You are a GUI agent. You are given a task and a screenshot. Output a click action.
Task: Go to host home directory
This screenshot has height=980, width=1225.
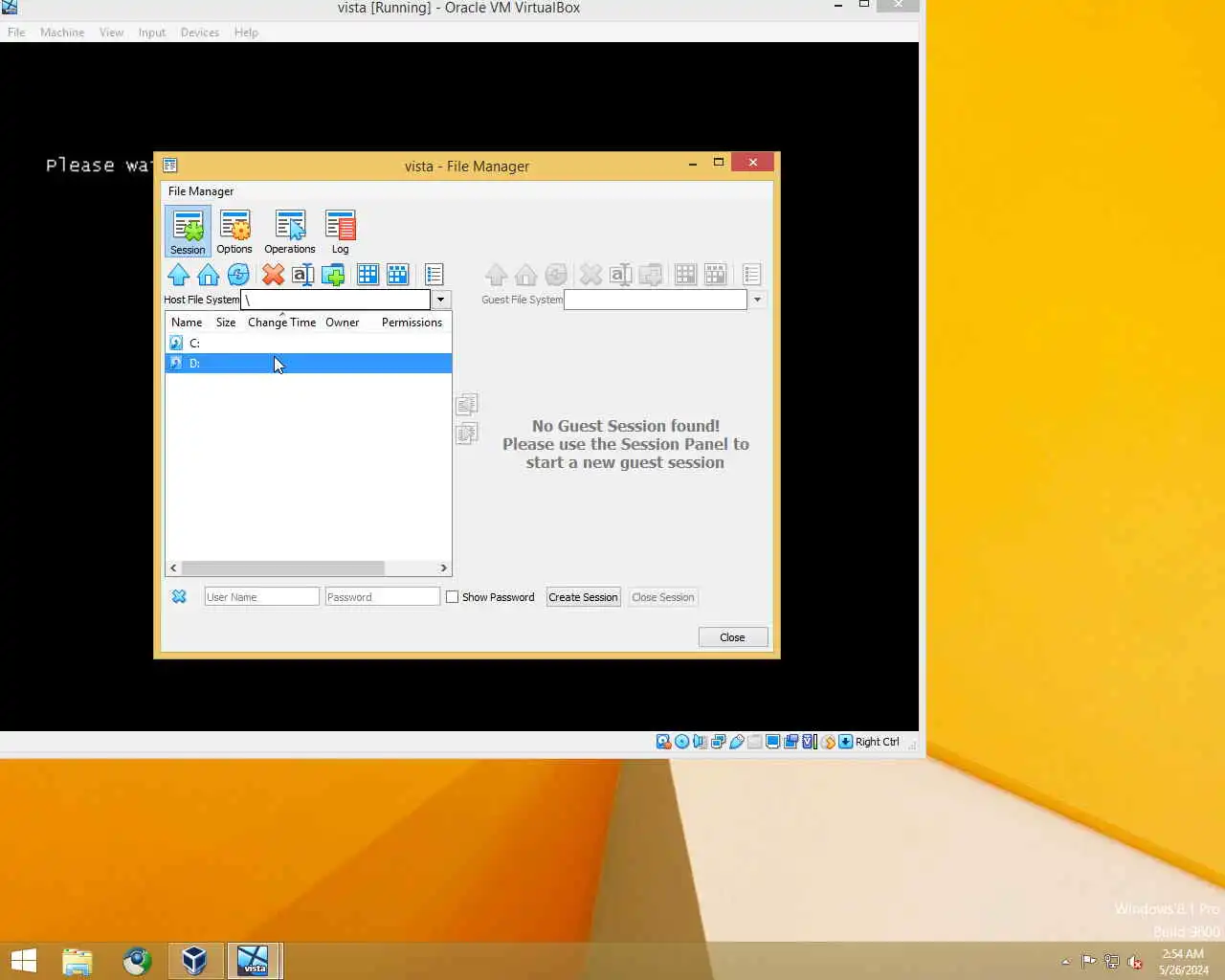209,276
